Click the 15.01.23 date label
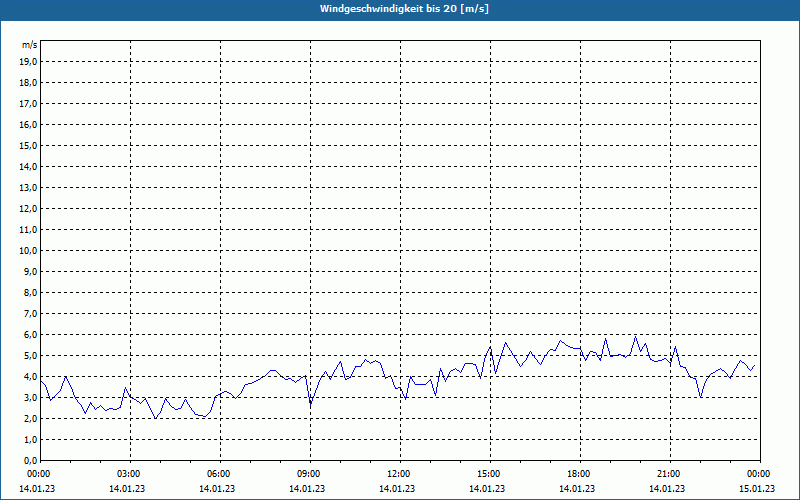The image size is (800, 500). tap(756, 489)
